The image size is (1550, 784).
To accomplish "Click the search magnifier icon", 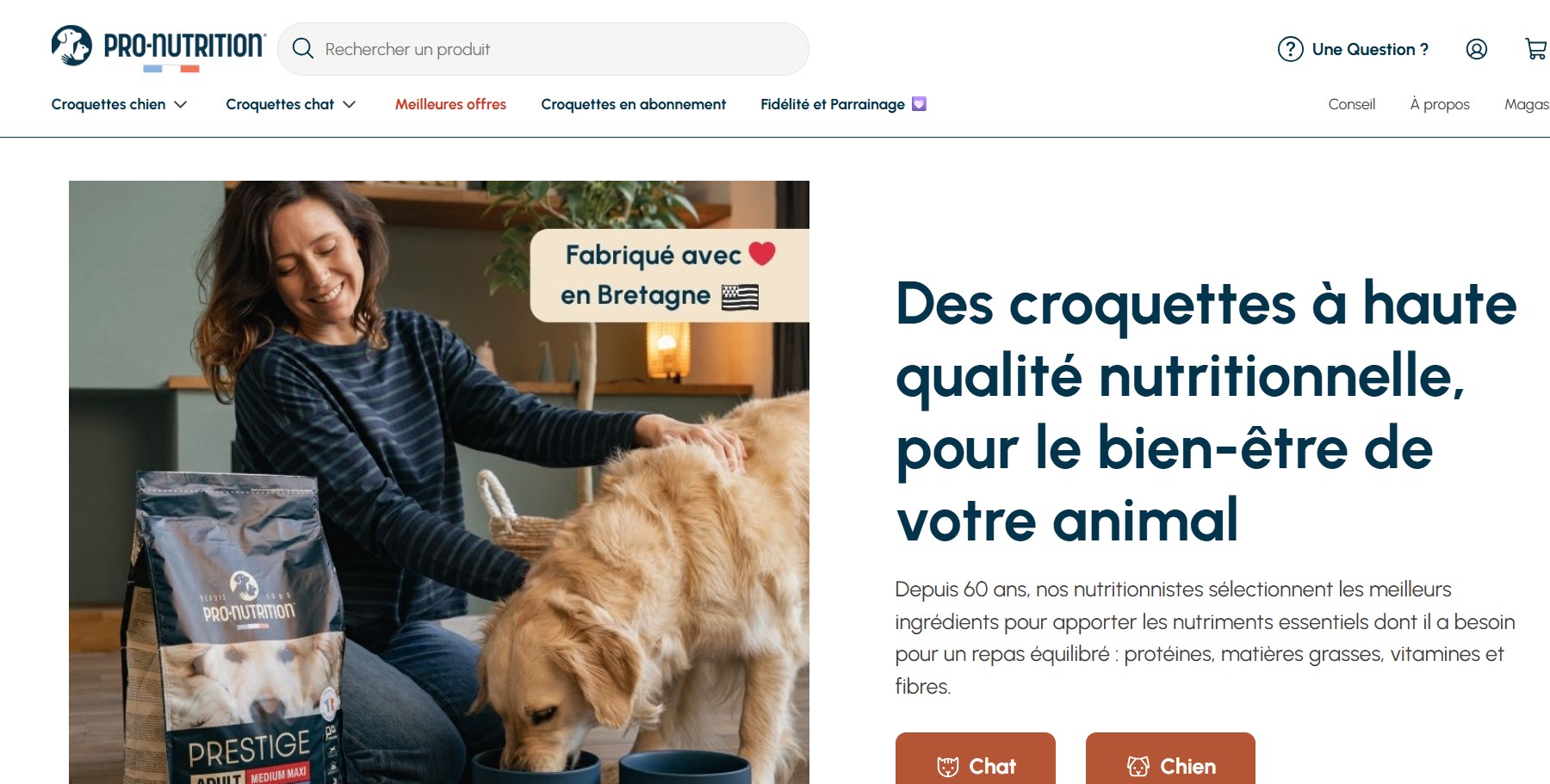I will tap(303, 49).
